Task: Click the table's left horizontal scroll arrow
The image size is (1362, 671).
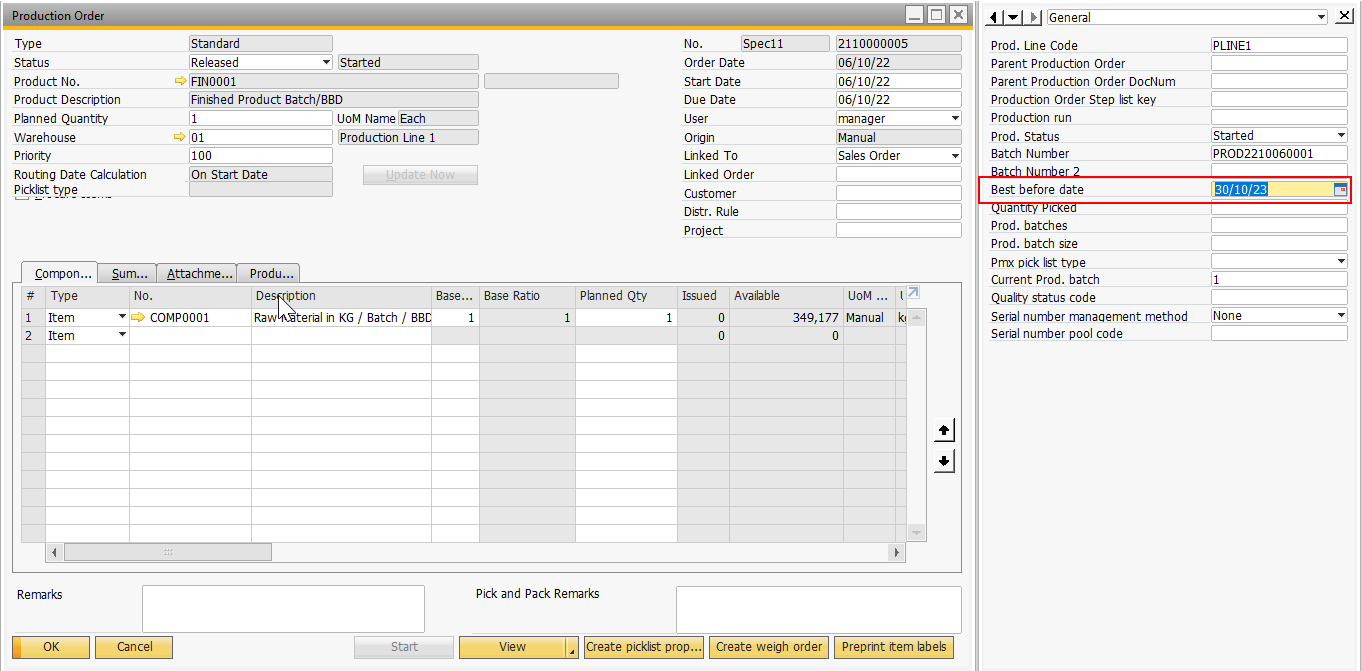Action: coord(55,552)
